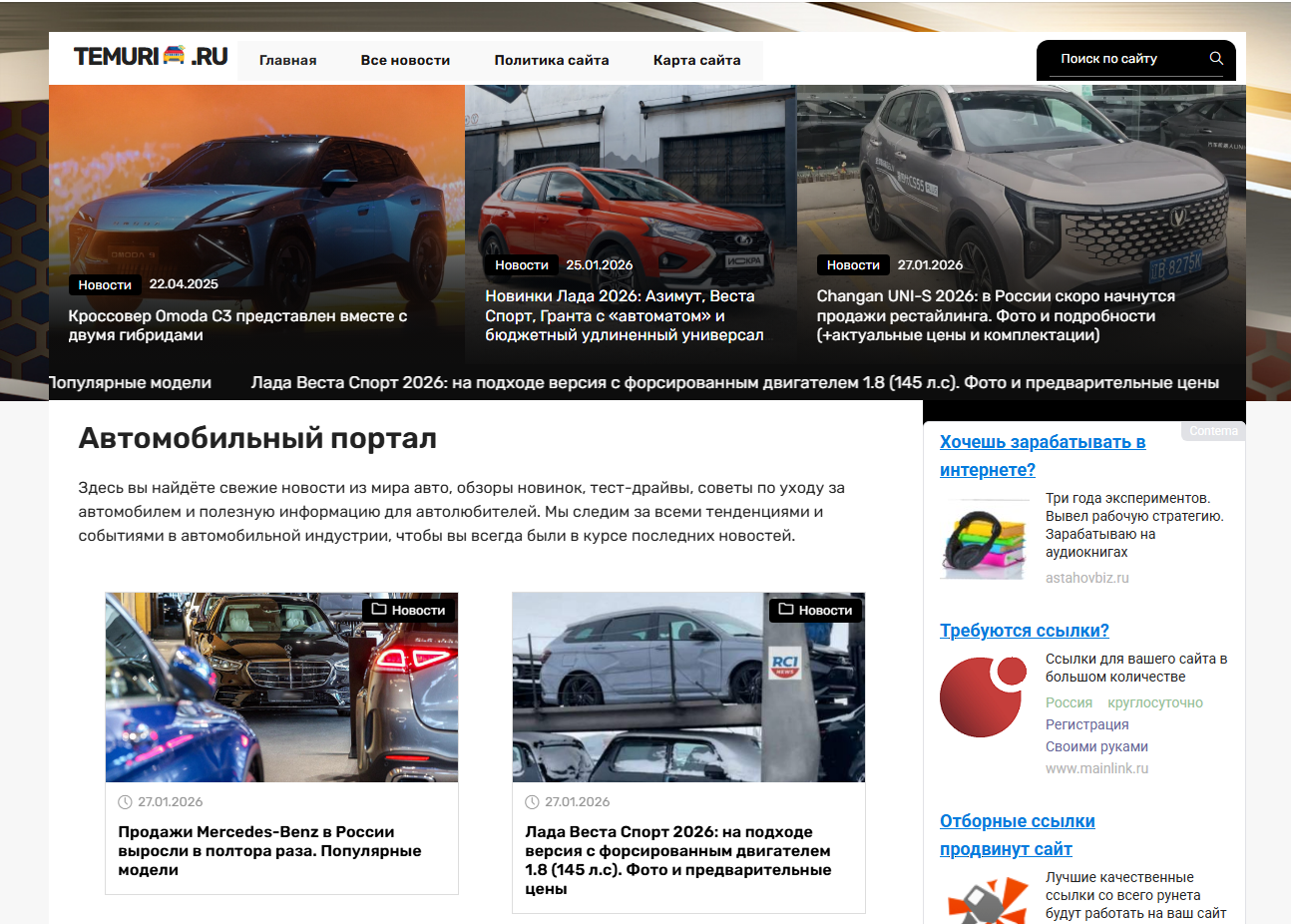This screenshot has width=1291, height=924.
Task: Click the Требуются ссылки? ad link
Action: pos(1025,630)
